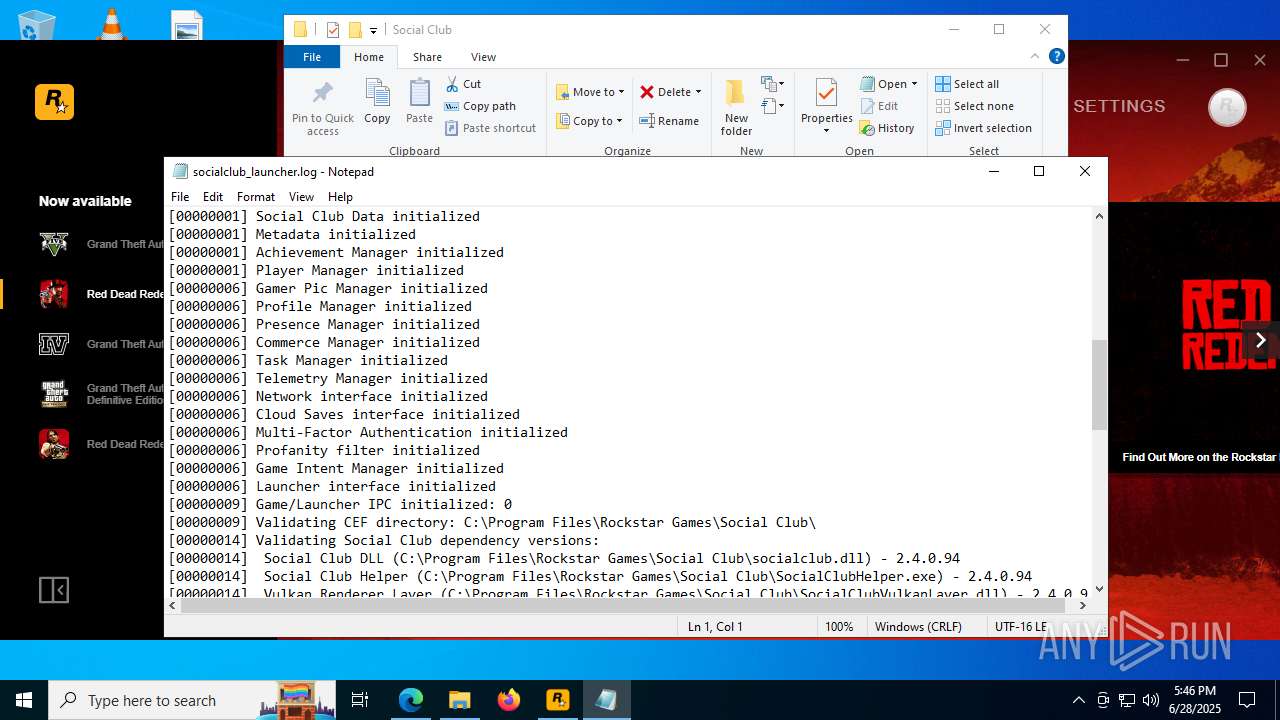Screen dimensions: 1280x720
Task: Open Microsoft Edge from taskbar
Action: [411, 700]
